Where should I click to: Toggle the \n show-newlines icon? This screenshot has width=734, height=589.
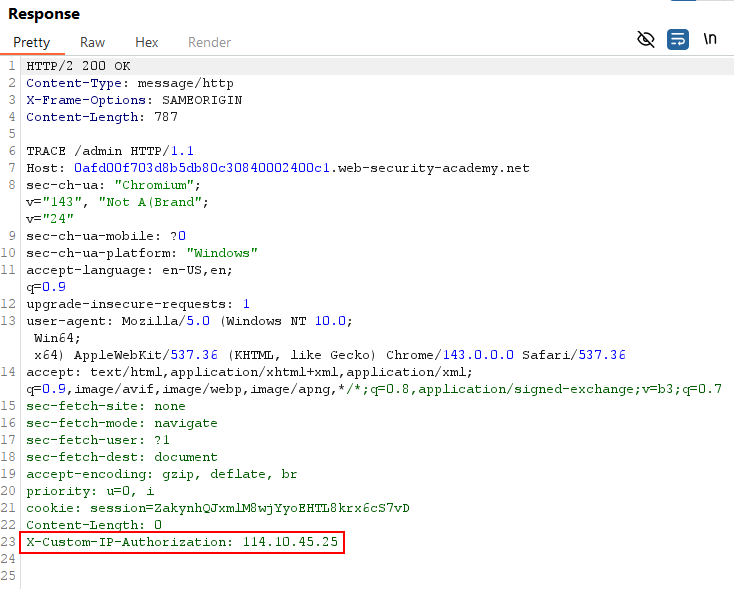[710, 39]
